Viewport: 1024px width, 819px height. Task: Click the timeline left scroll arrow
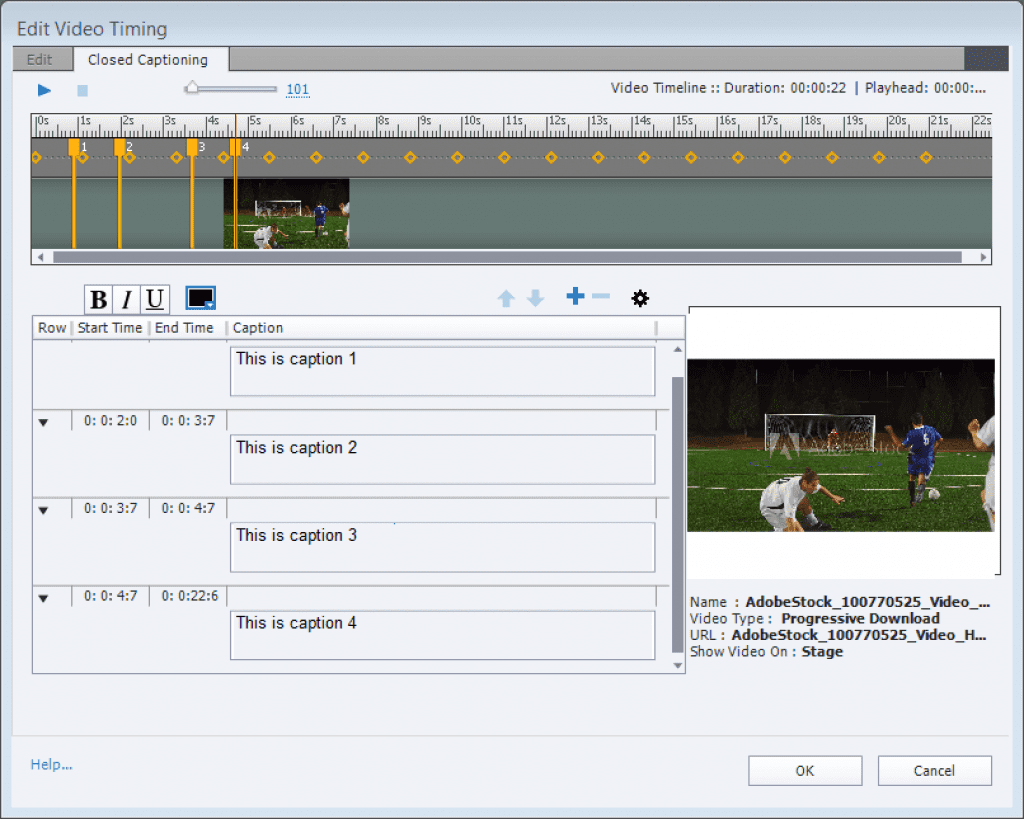pos(40,257)
